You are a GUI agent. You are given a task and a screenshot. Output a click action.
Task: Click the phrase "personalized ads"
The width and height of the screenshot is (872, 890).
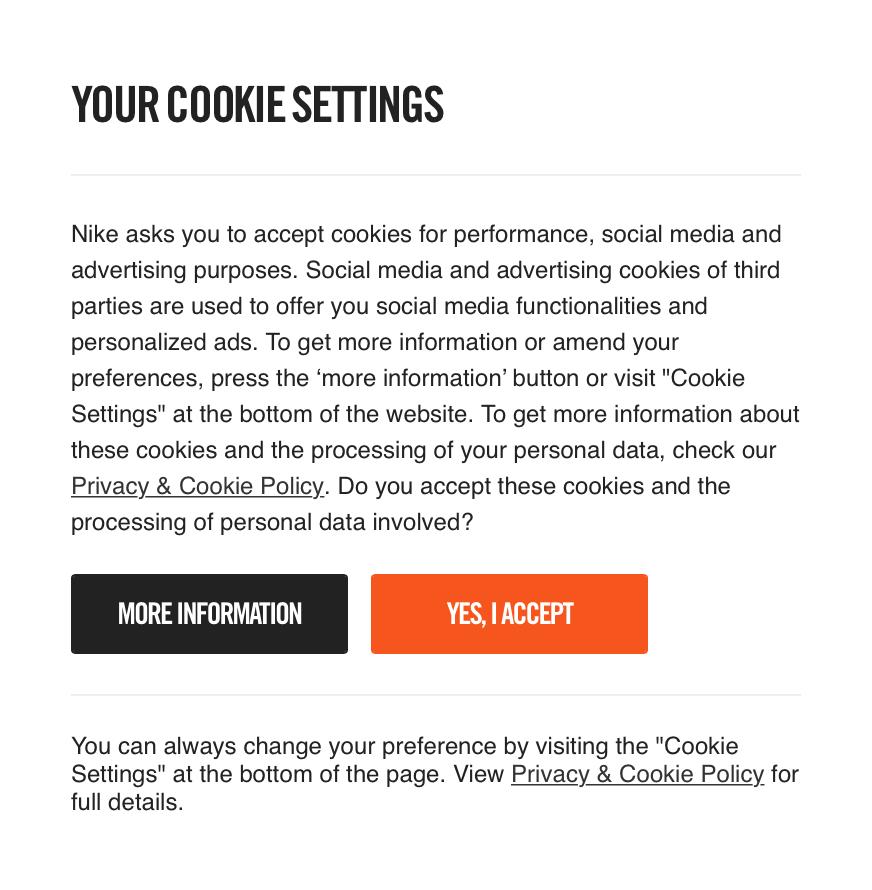[164, 342]
